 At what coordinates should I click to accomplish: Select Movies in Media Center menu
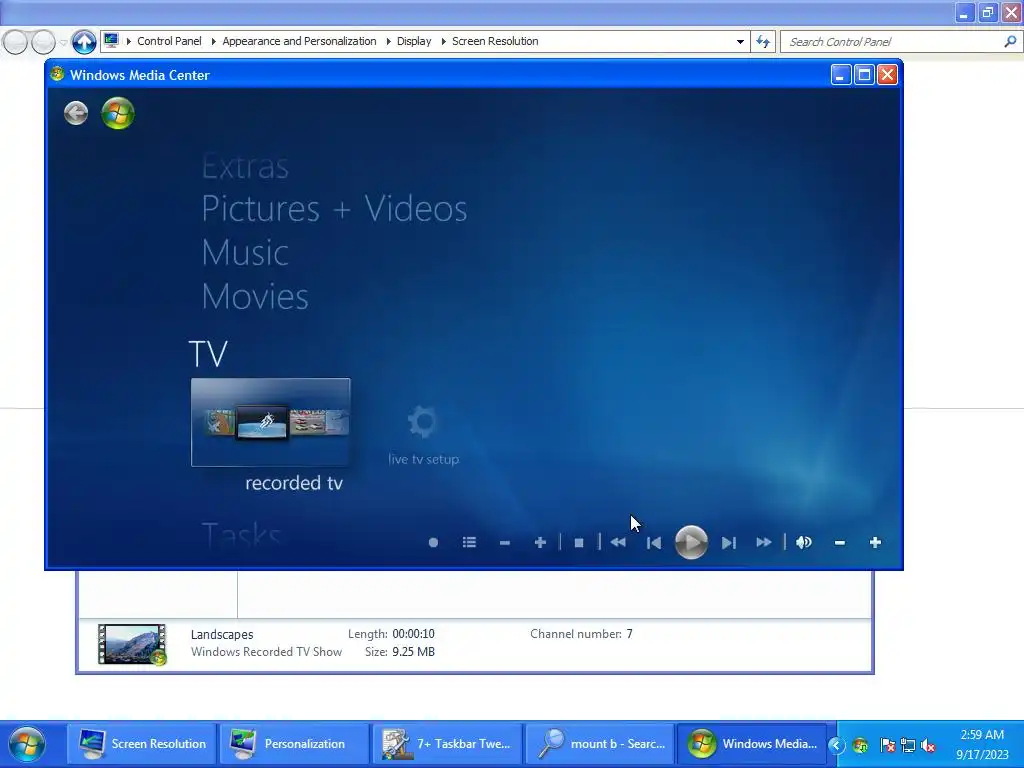click(255, 296)
